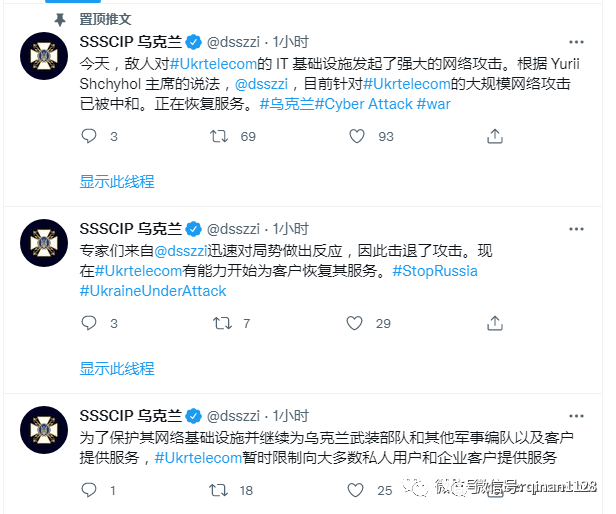Open more options menu on second tweet
The width and height of the screenshot is (616, 514).
(x=576, y=229)
